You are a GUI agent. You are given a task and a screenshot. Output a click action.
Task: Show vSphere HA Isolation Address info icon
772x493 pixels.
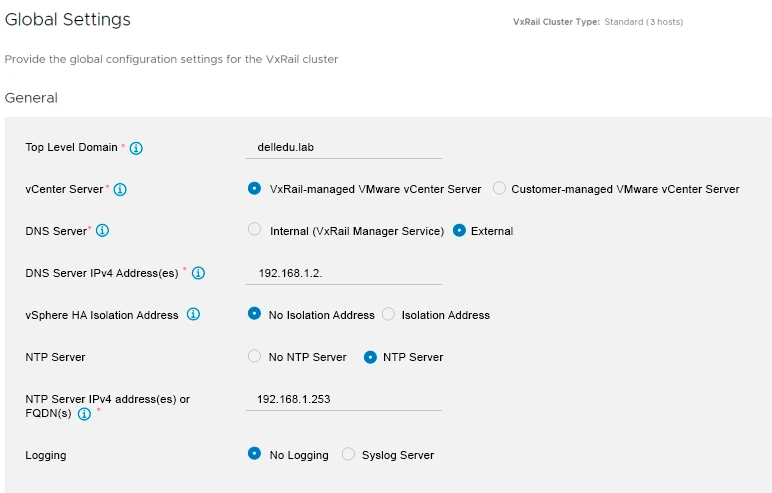tap(194, 315)
